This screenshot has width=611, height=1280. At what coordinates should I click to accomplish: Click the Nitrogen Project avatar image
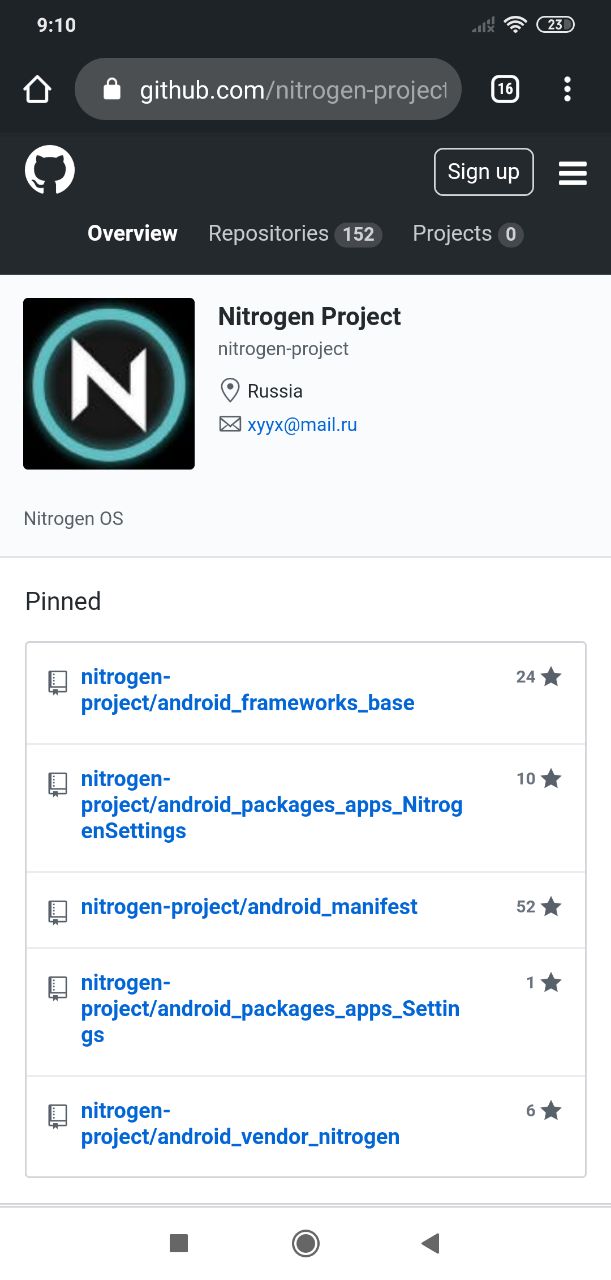click(109, 384)
